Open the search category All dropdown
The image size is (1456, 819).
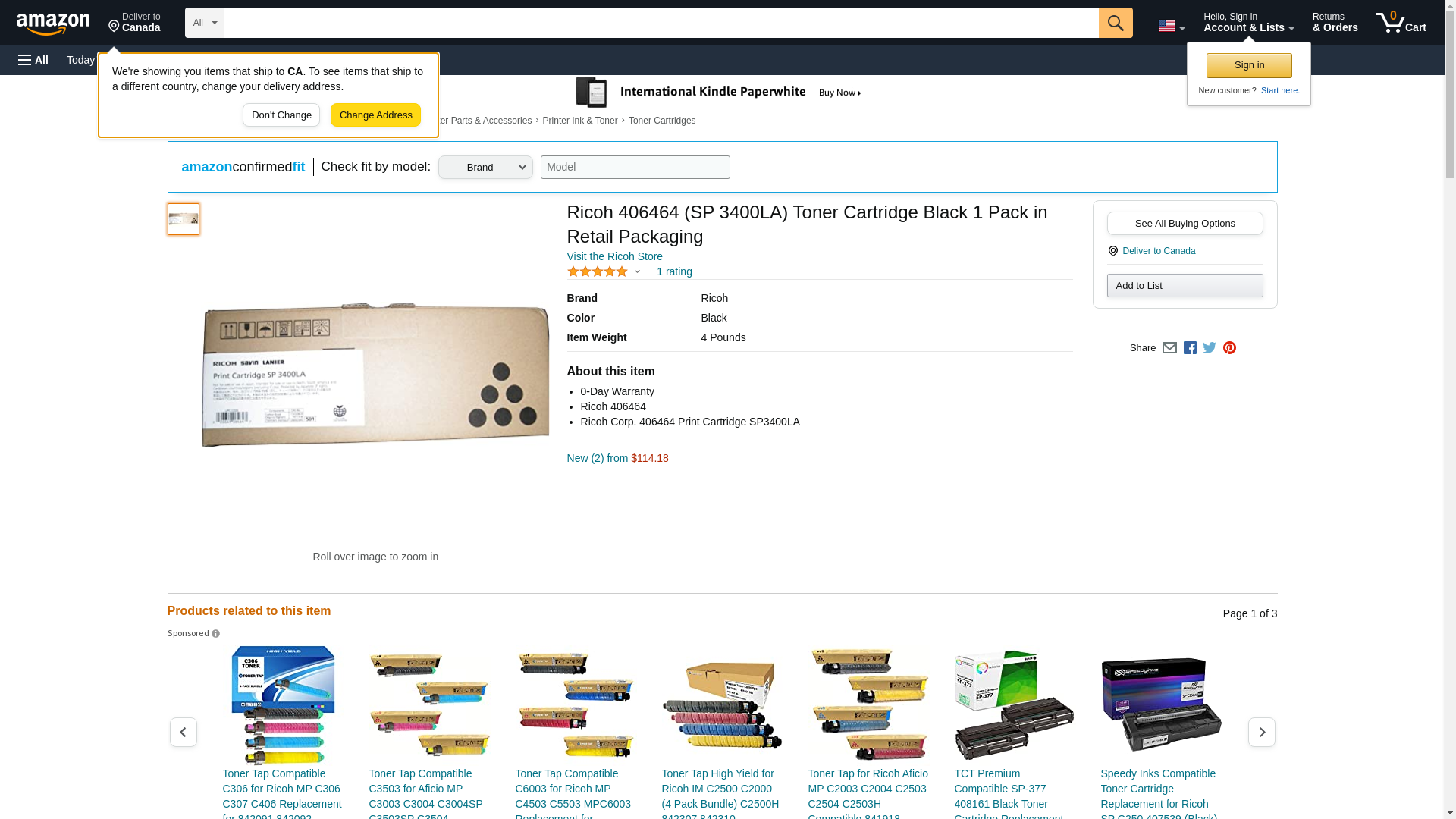point(205,23)
